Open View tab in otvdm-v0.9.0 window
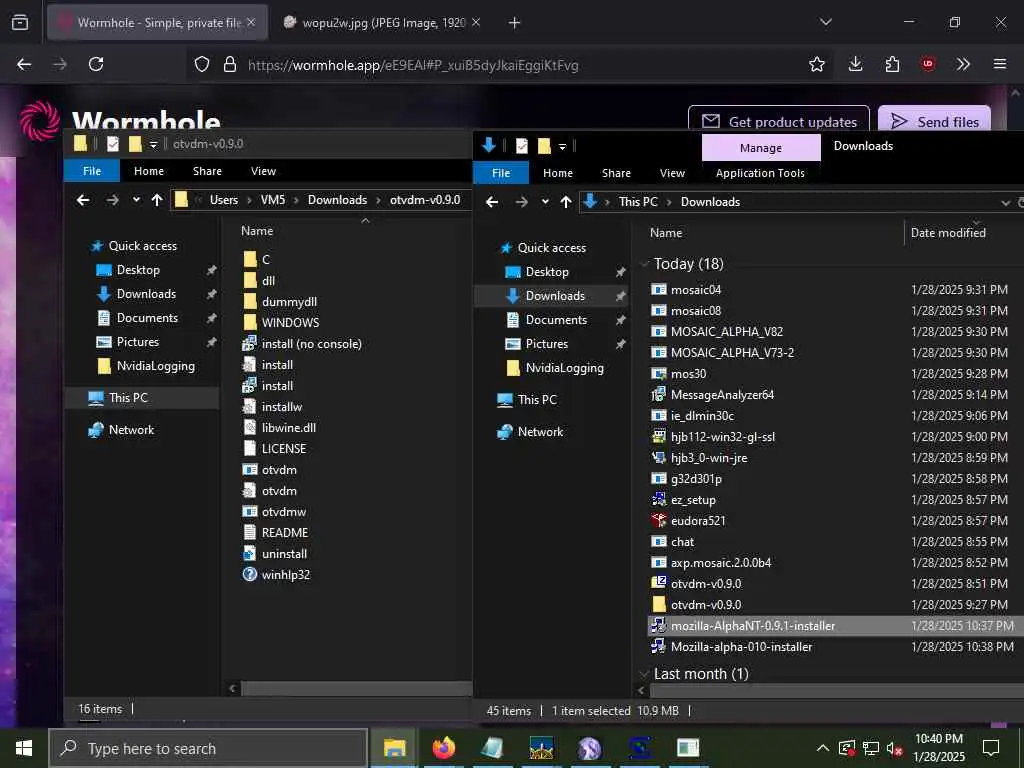This screenshot has width=1024, height=768. coord(263,171)
